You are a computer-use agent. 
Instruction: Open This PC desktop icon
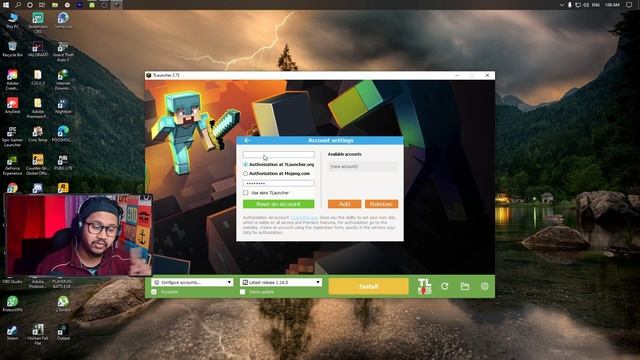pos(13,20)
